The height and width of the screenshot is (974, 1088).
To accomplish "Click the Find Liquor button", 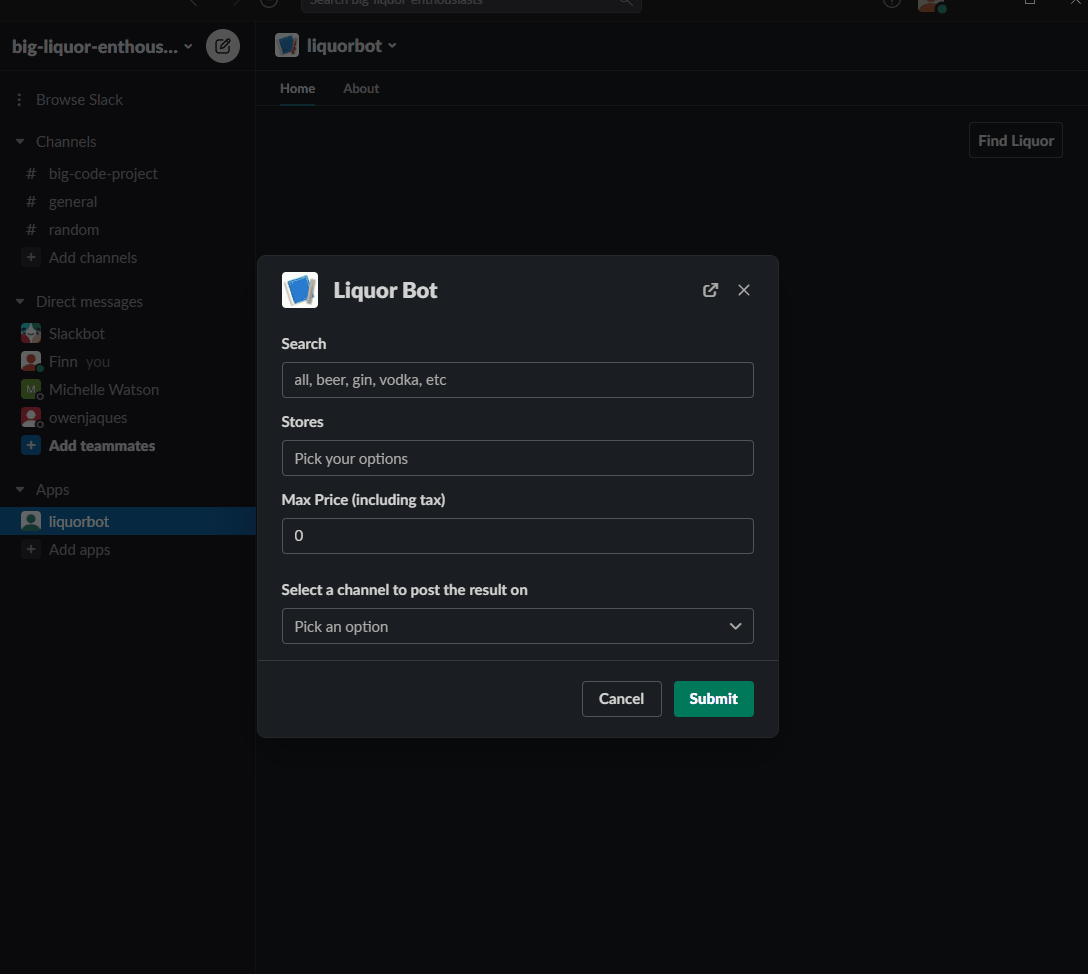I will [x=1016, y=140].
